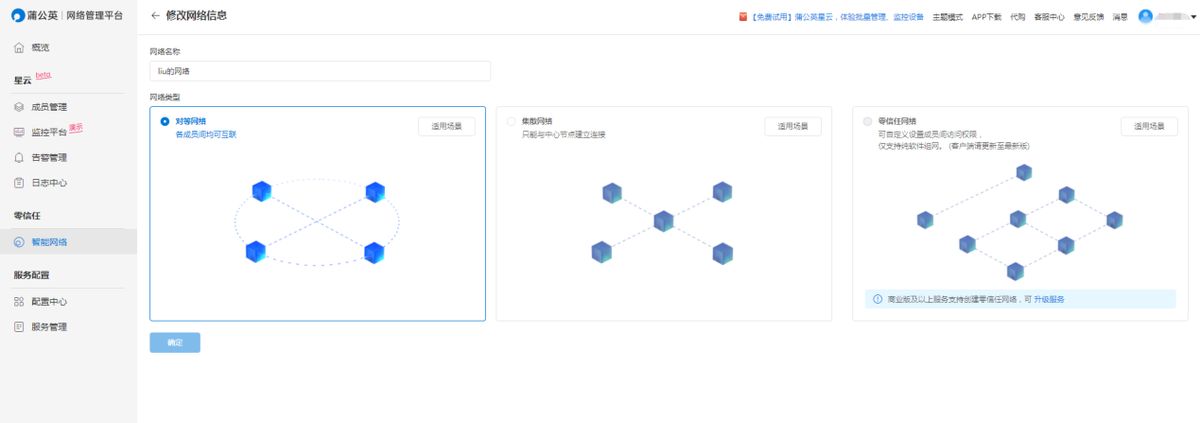1200x423 pixels.
Task: Click the 确定 confirm button
Action: 175,343
